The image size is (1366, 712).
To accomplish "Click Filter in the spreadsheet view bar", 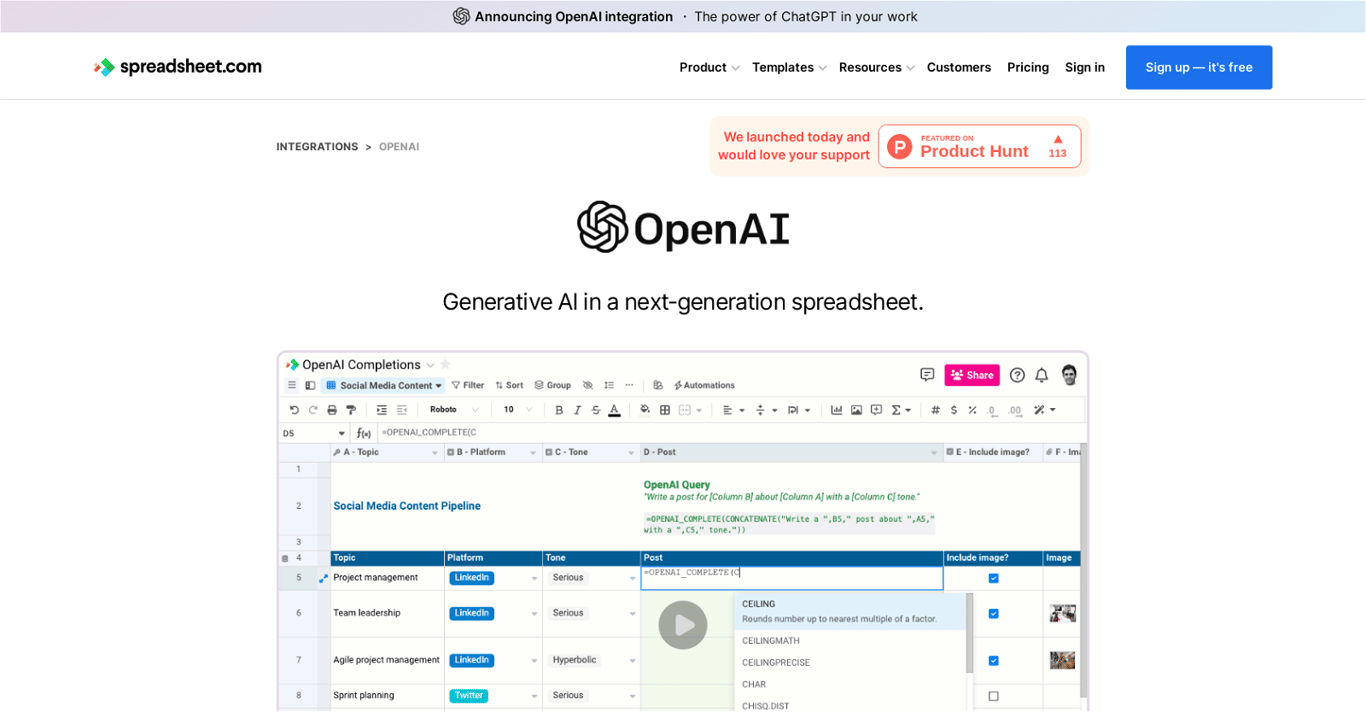I will 467,385.
